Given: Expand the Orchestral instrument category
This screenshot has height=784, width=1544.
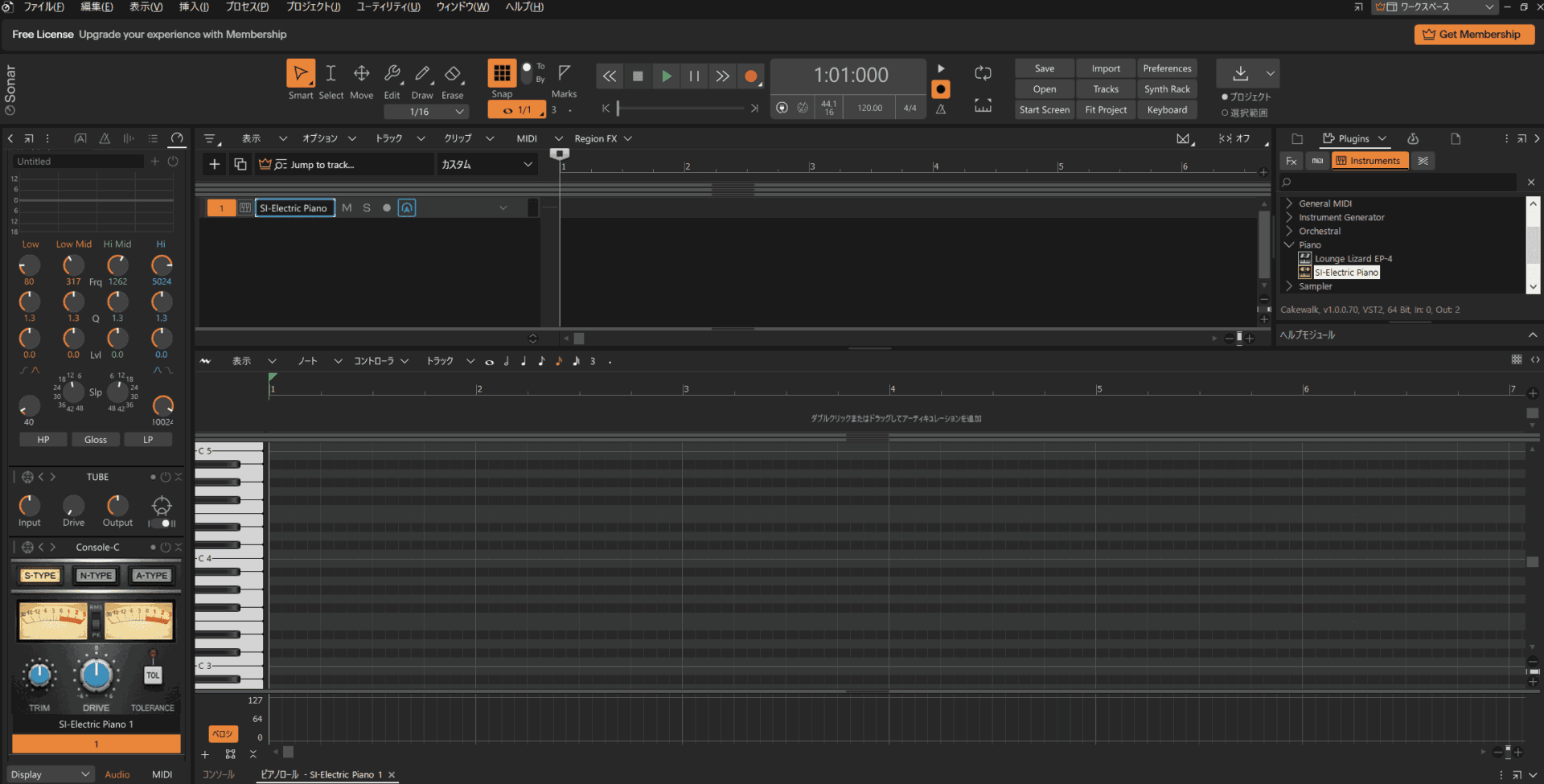Looking at the screenshot, I should (x=1289, y=232).
